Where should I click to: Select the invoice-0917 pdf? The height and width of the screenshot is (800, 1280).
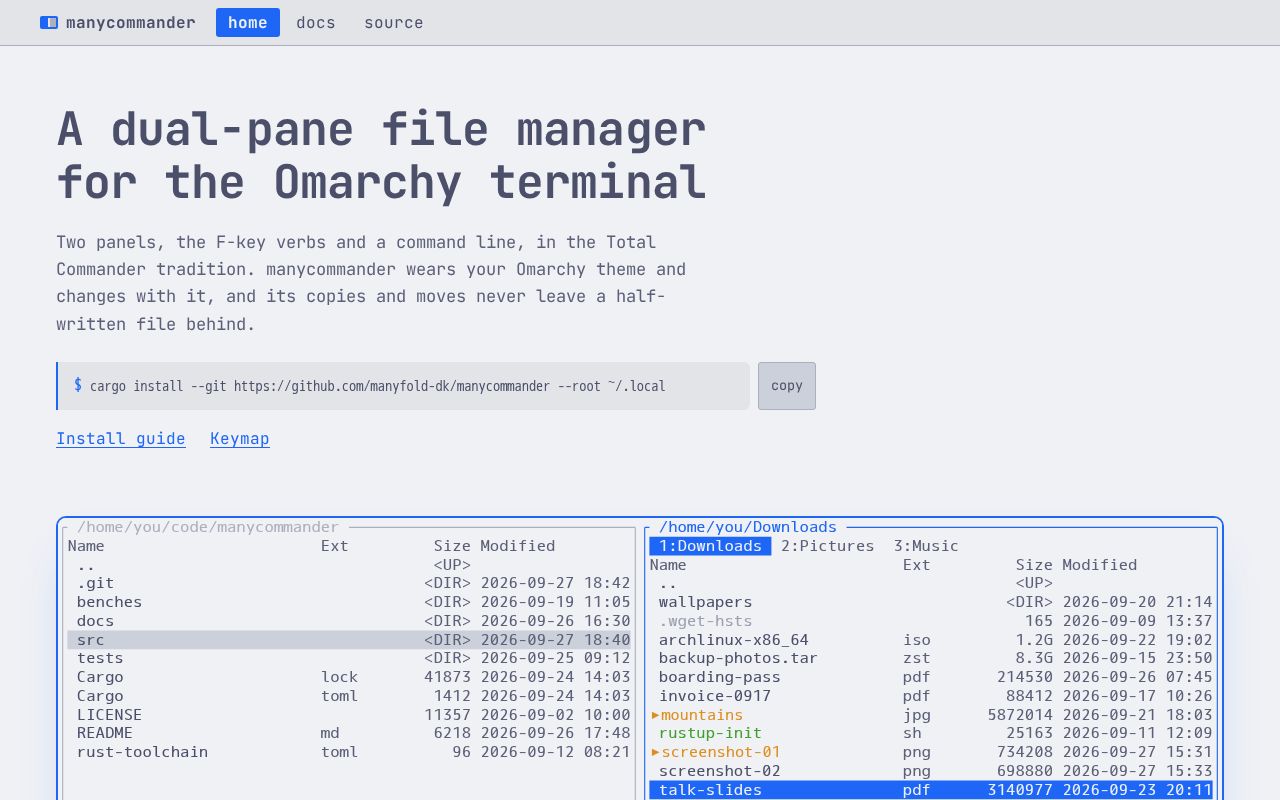click(932, 696)
